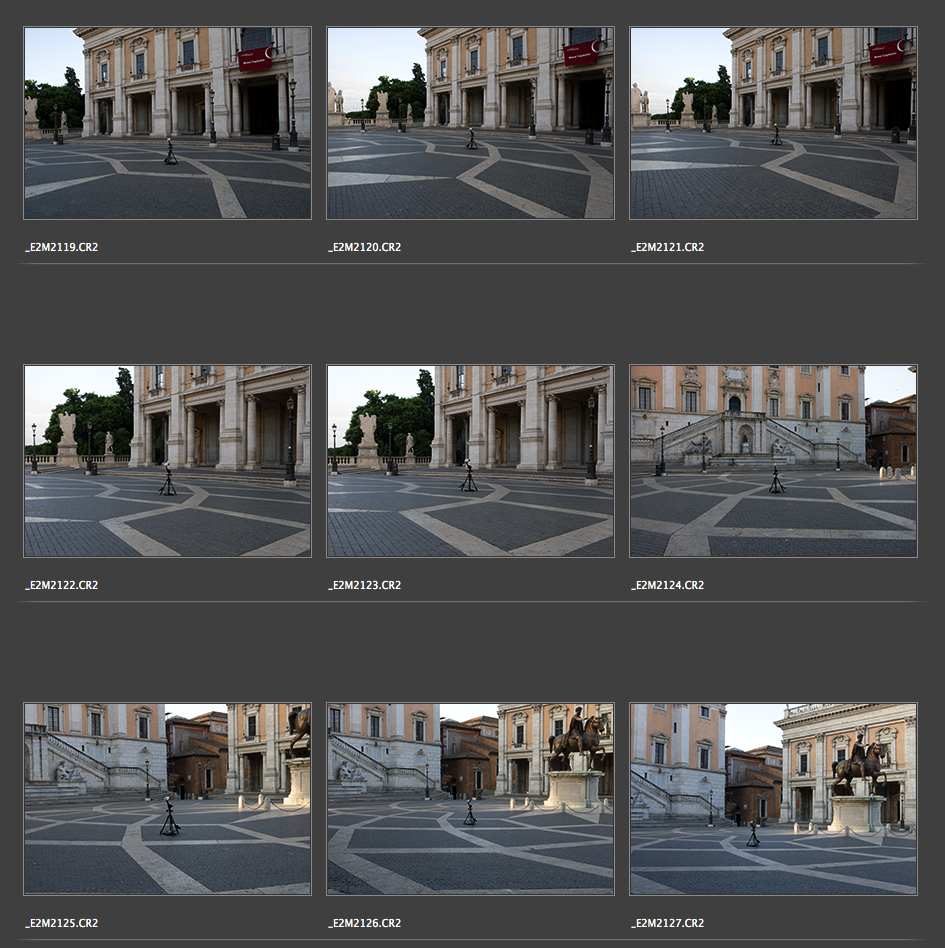Select the _E2M2126.CR2 photo thumbnail
This screenshot has width=945, height=948.
[x=470, y=799]
